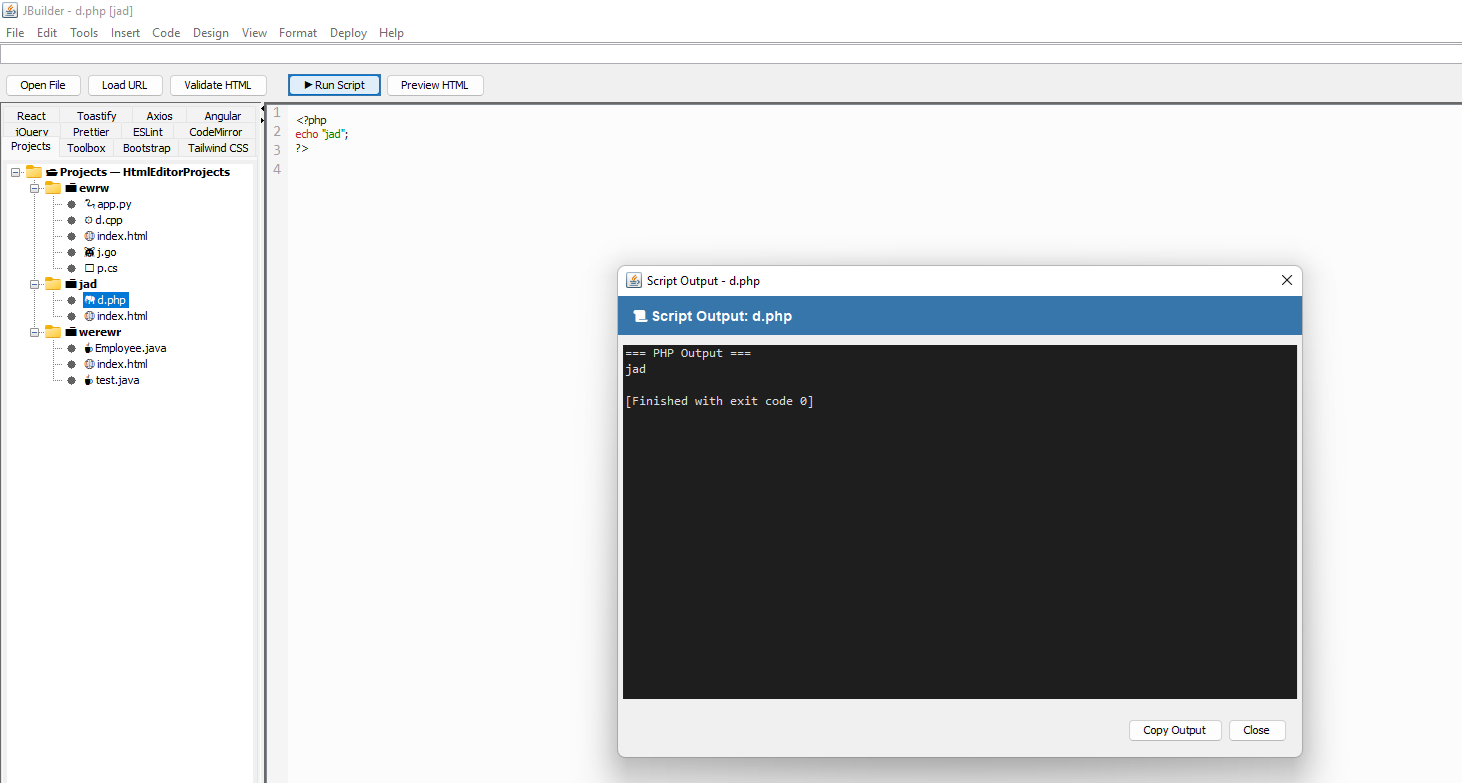Click the Validate HTML button
This screenshot has height=783, width=1462.
pos(218,85)
